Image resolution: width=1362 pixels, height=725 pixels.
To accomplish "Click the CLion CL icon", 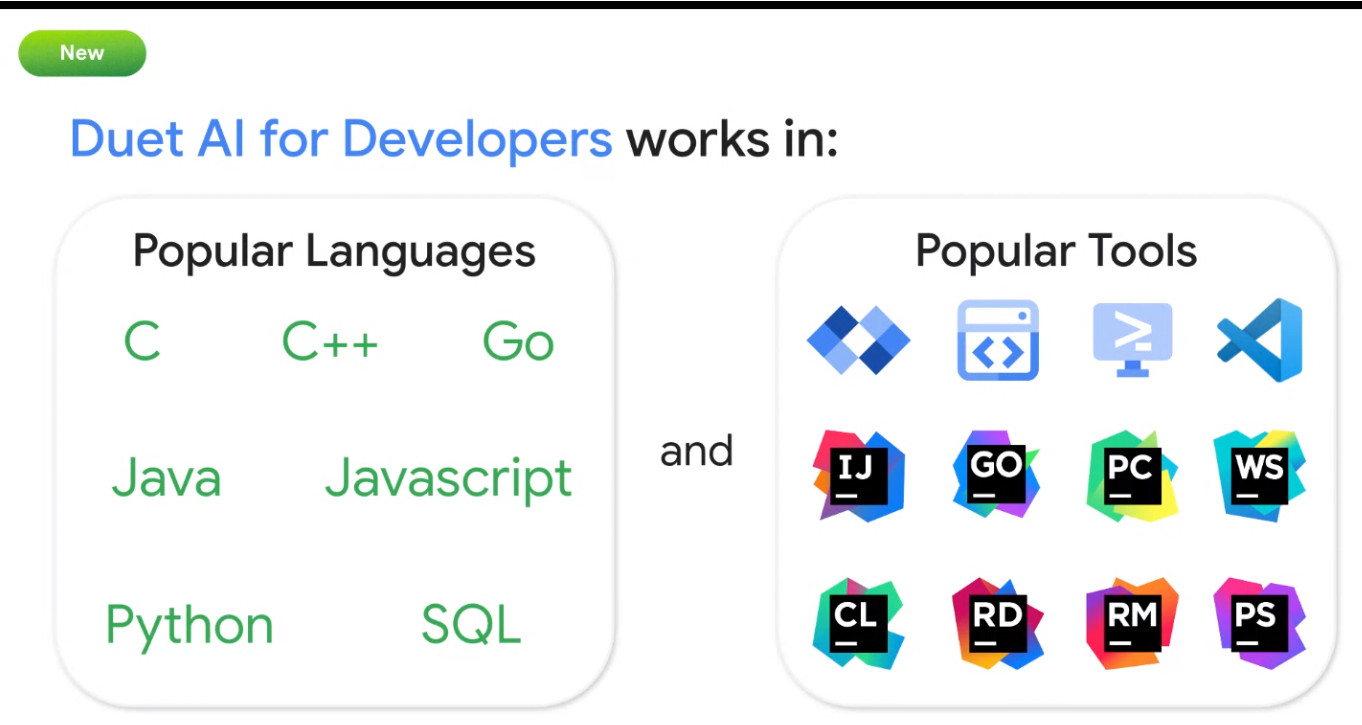I will (858, 623).
